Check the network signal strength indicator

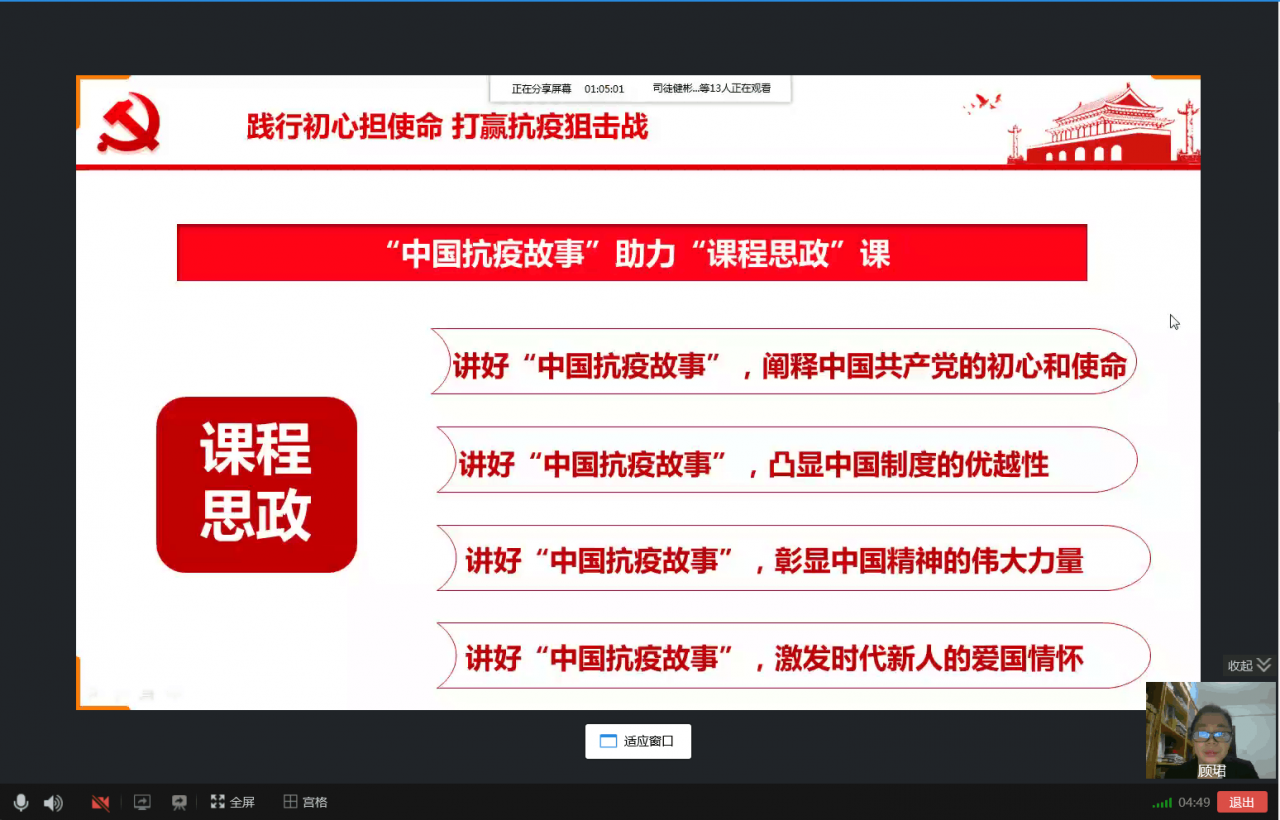1161,801
